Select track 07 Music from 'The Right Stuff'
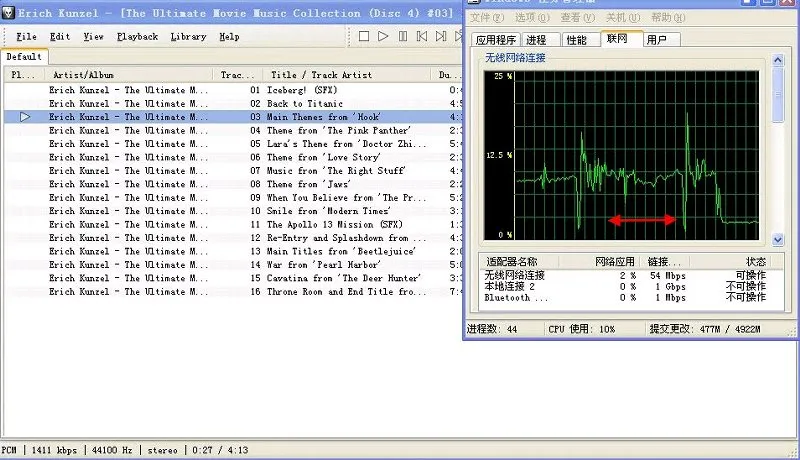 tap(234, 171)
